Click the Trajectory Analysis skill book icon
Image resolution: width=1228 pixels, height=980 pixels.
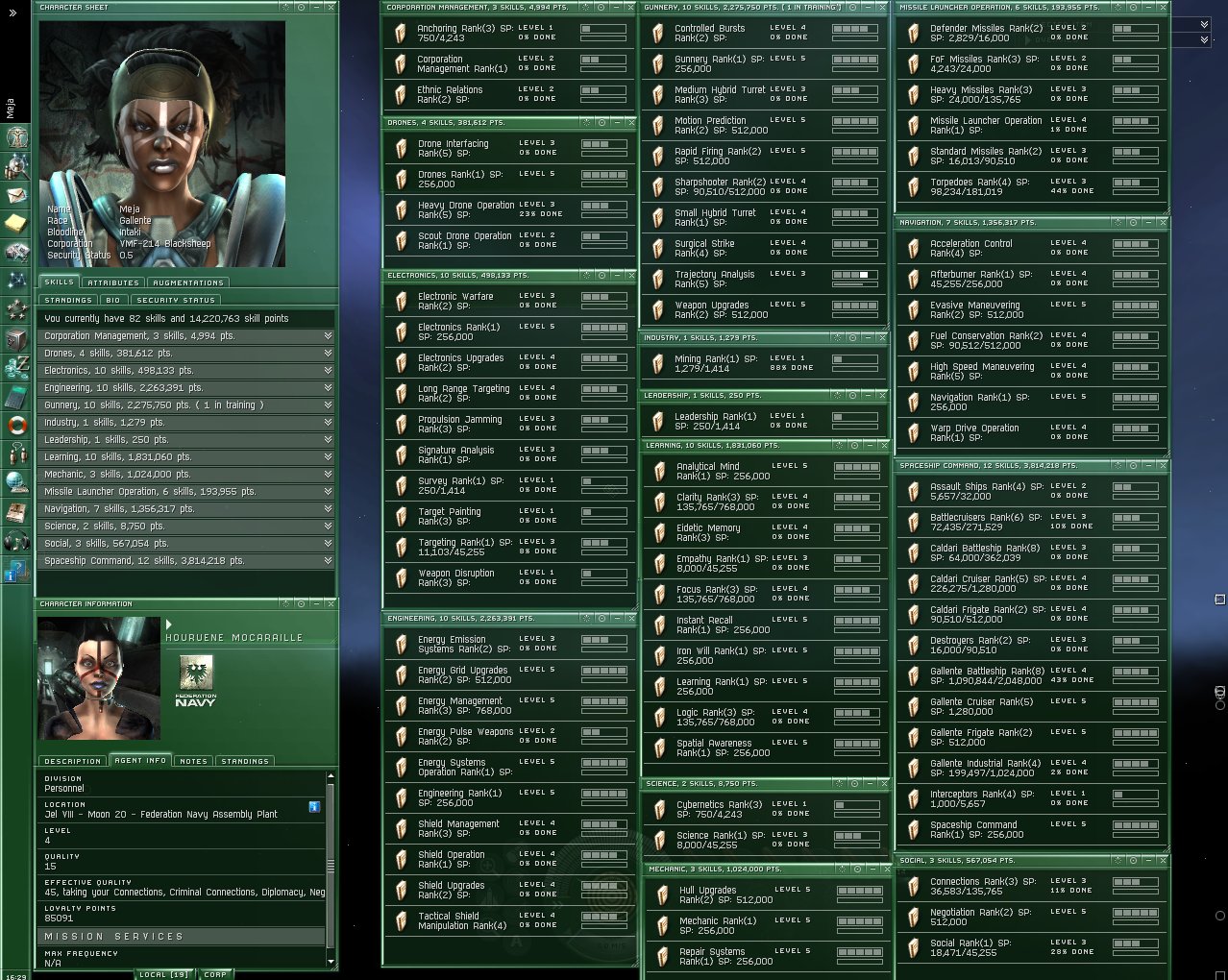657,280
